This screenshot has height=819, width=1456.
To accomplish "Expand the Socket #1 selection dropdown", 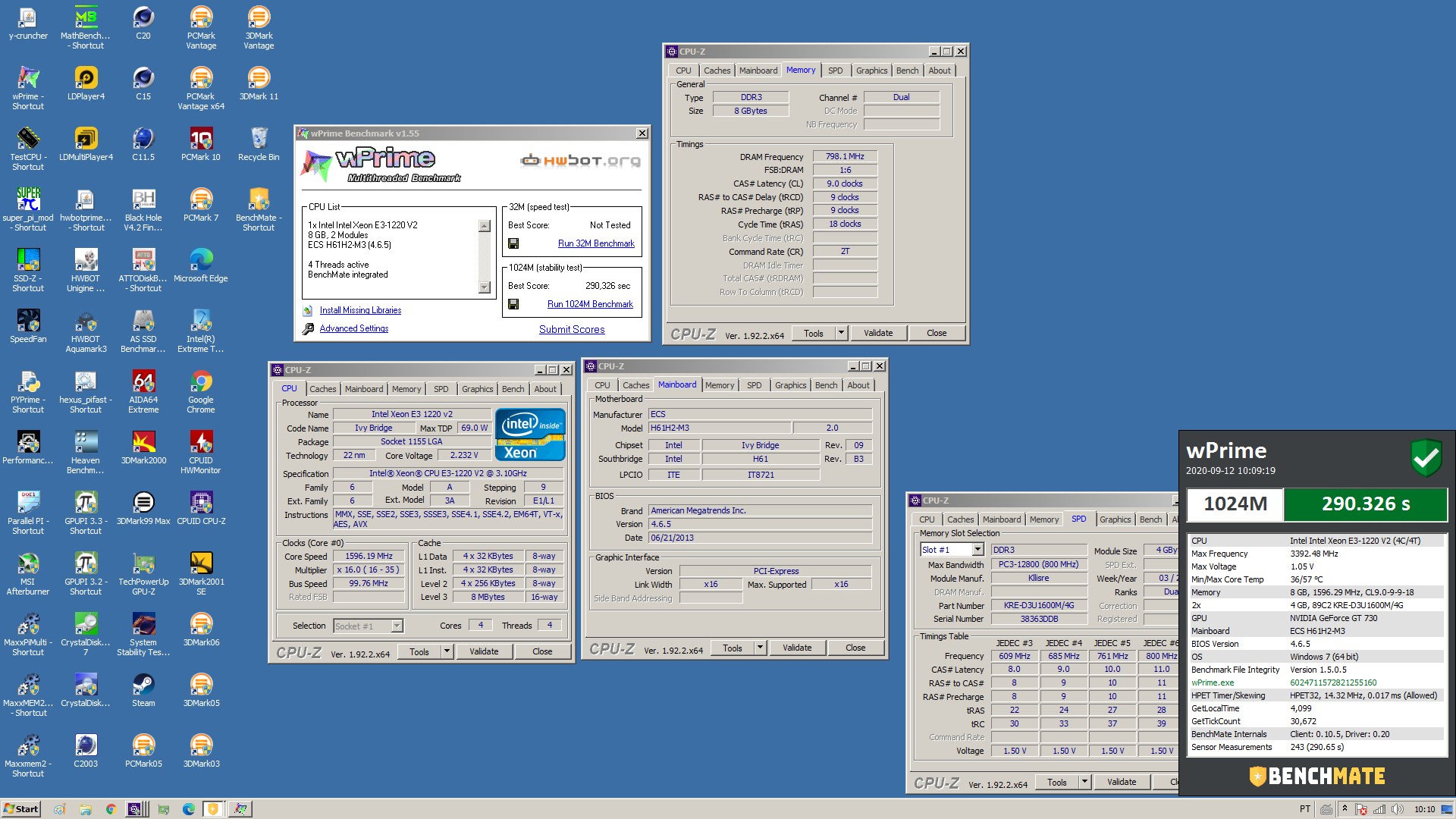I will pyautogui.click(x=397, y=626).
